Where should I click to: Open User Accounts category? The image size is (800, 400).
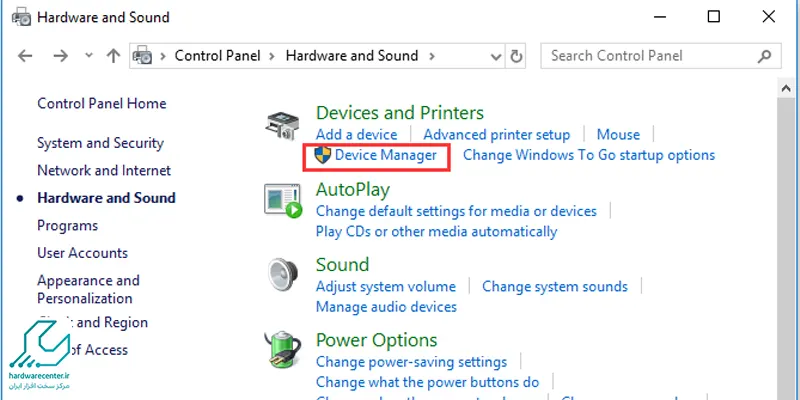click(82, 253)
